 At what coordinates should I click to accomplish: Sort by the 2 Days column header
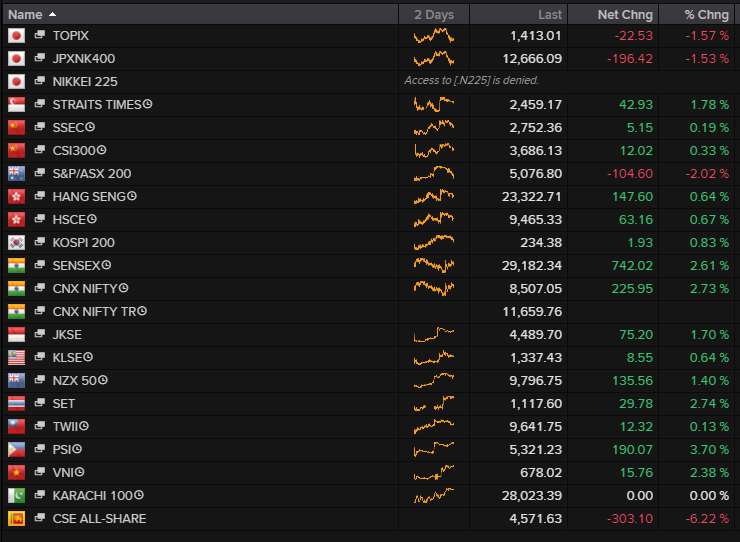click(x=434, y=15)
